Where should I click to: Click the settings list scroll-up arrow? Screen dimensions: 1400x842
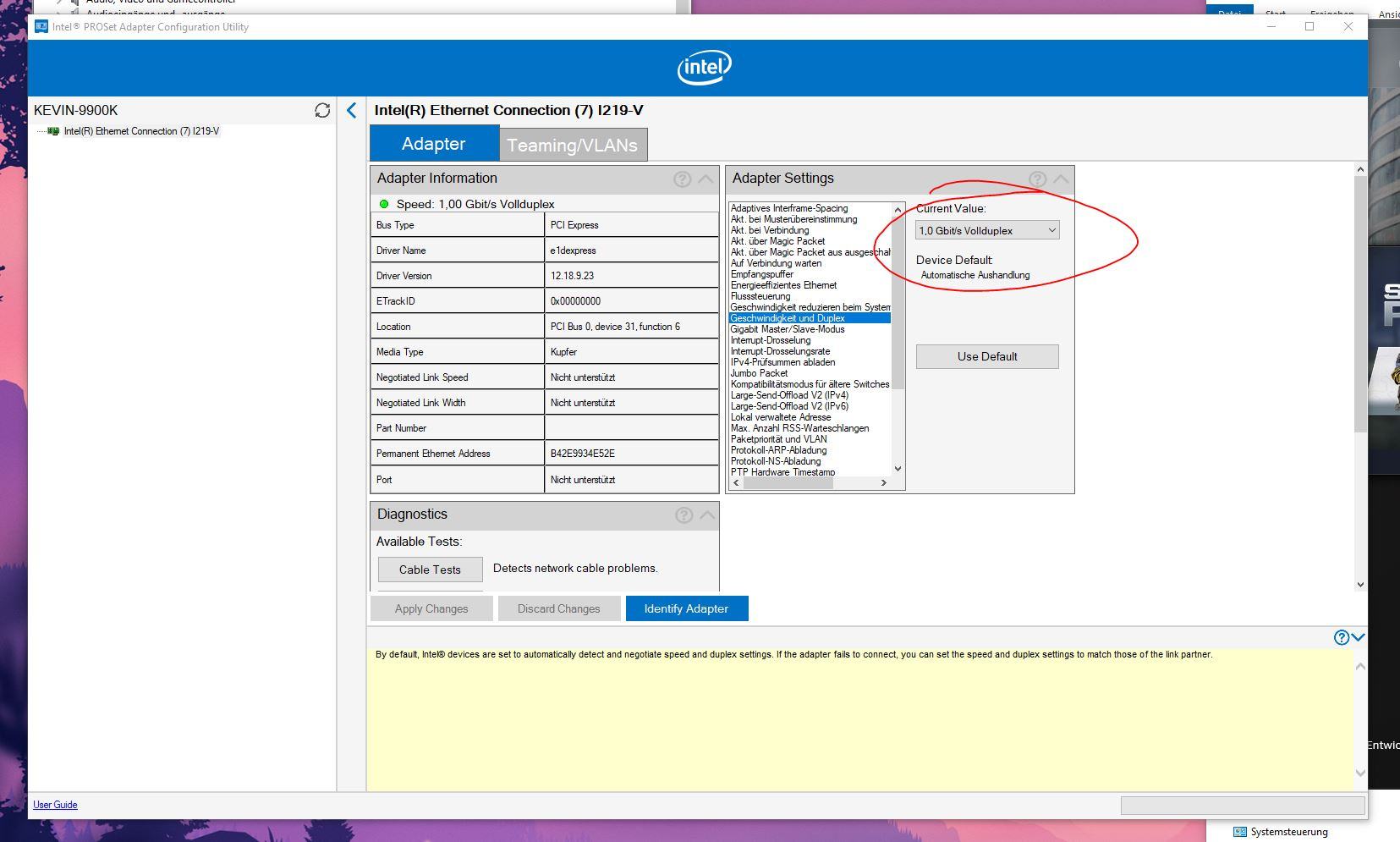[x=898, y=209]
